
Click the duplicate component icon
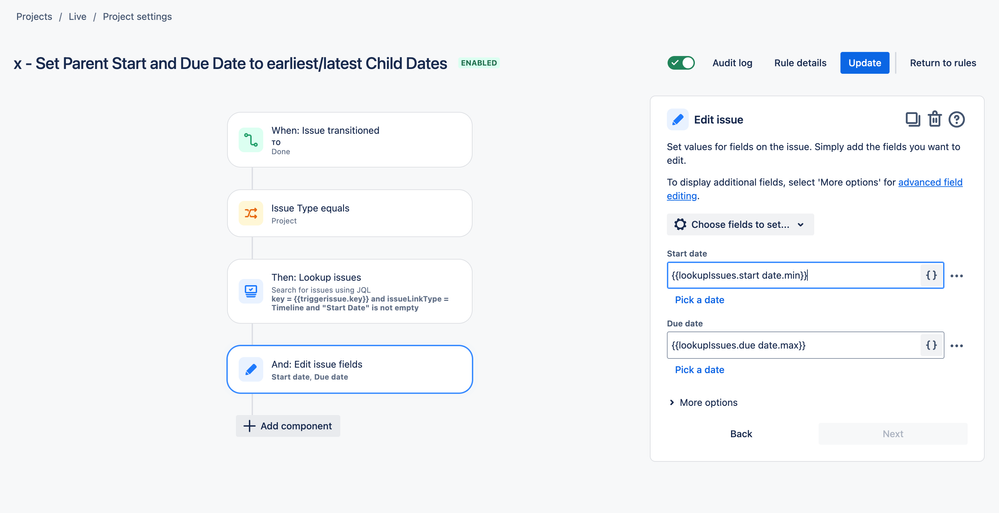pyautogui.click(x=912, y=119)
